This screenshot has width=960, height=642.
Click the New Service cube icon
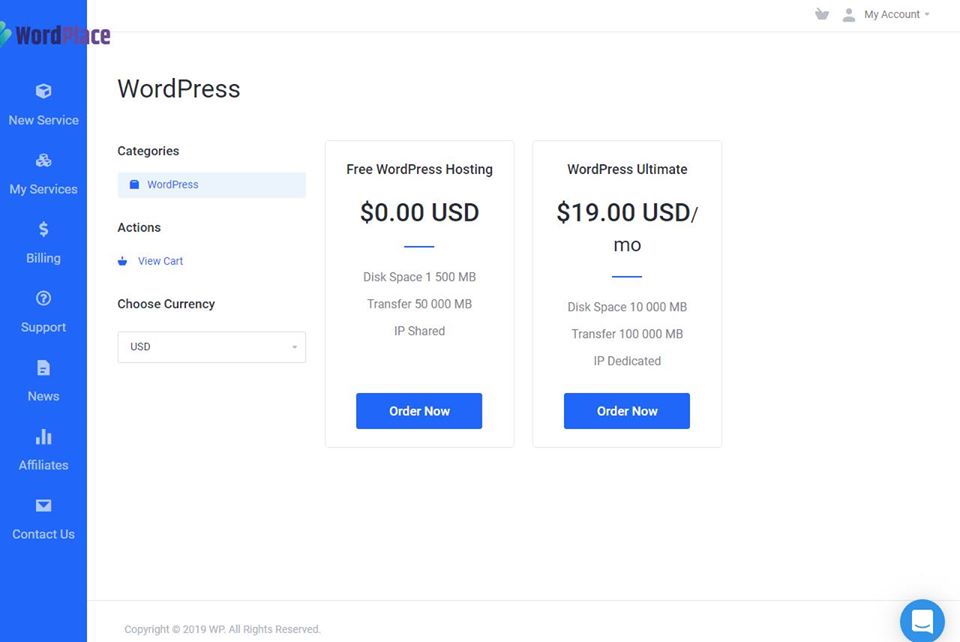[x=43, y=91]
